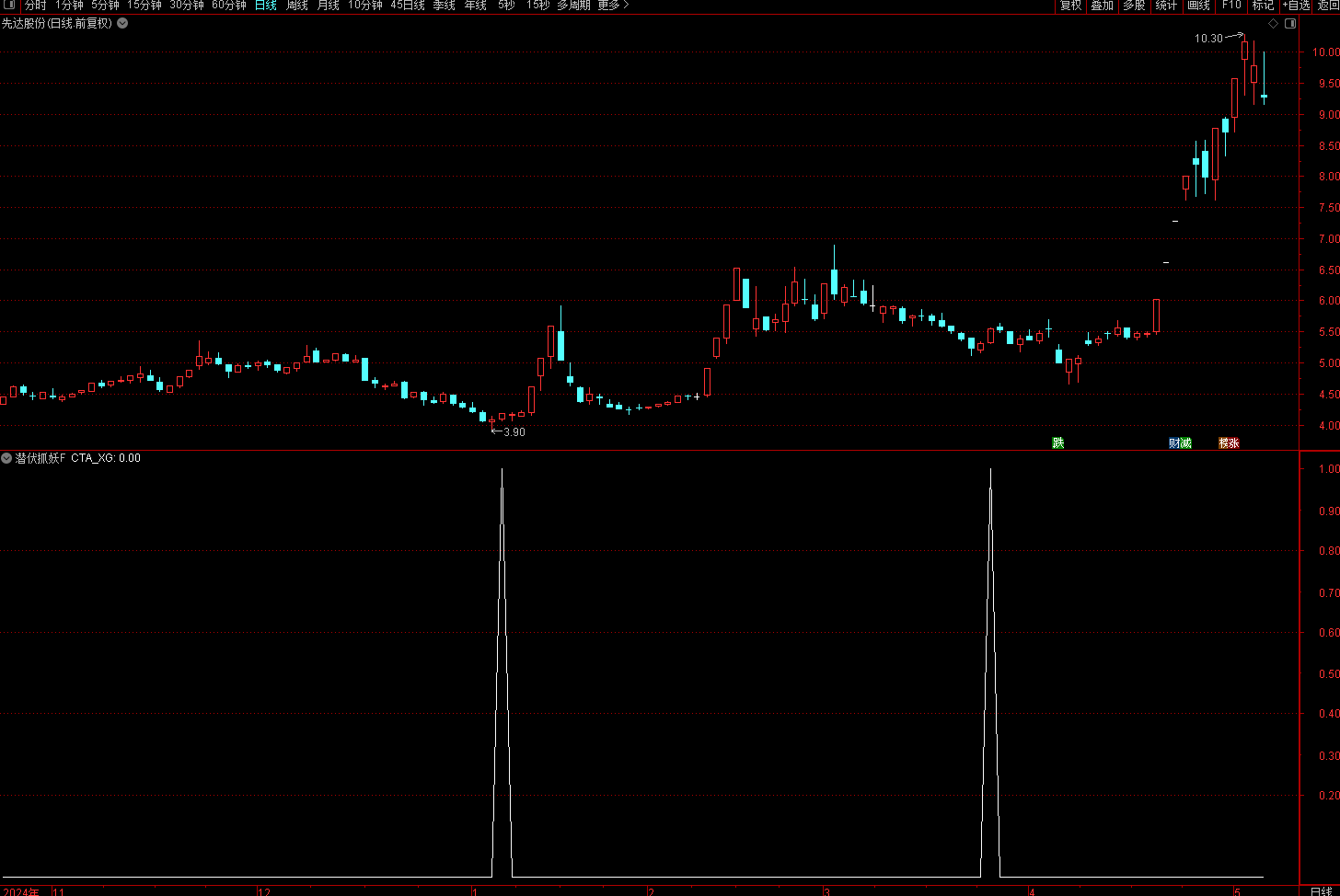
Task: Click the CTA_XG: 0.00 indicator value
Action: pos(106,458)
